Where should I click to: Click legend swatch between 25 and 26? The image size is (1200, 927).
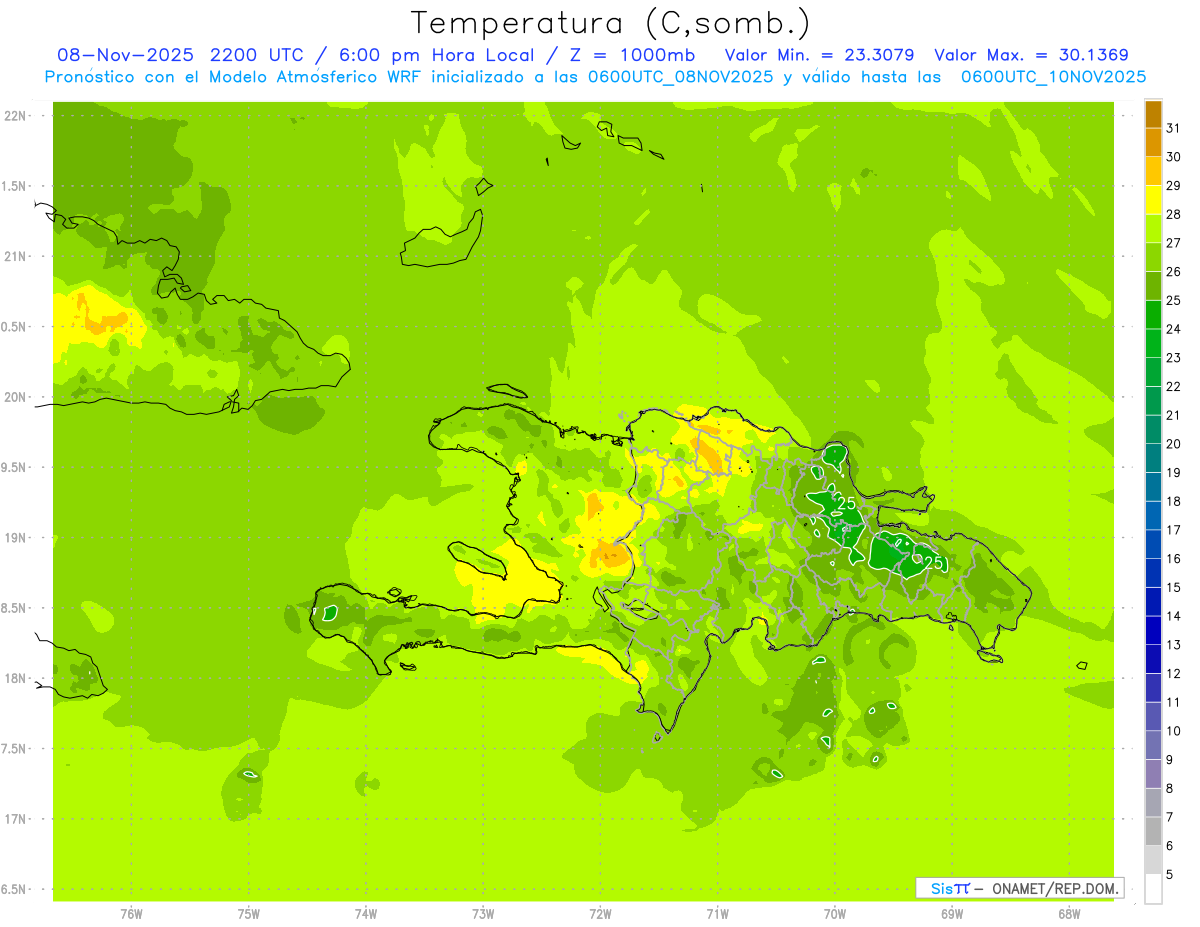(x=1153, y=286)
